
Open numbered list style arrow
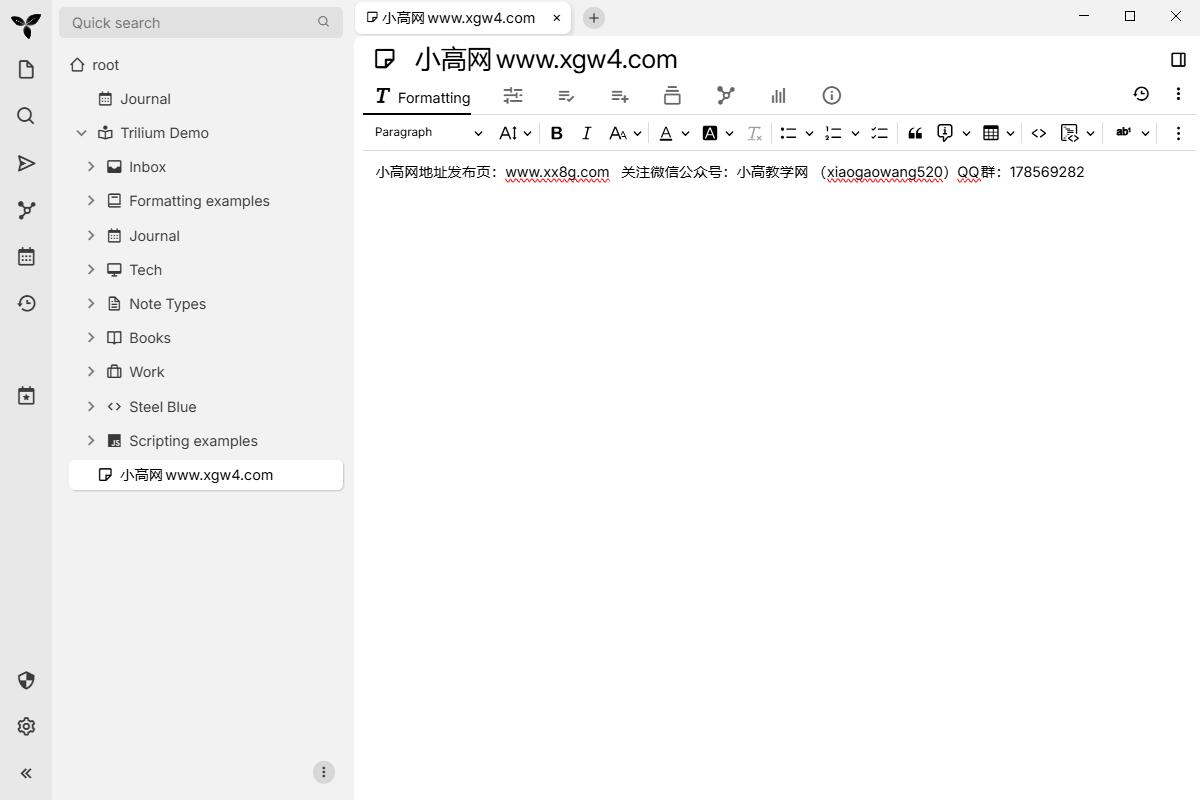855,133
